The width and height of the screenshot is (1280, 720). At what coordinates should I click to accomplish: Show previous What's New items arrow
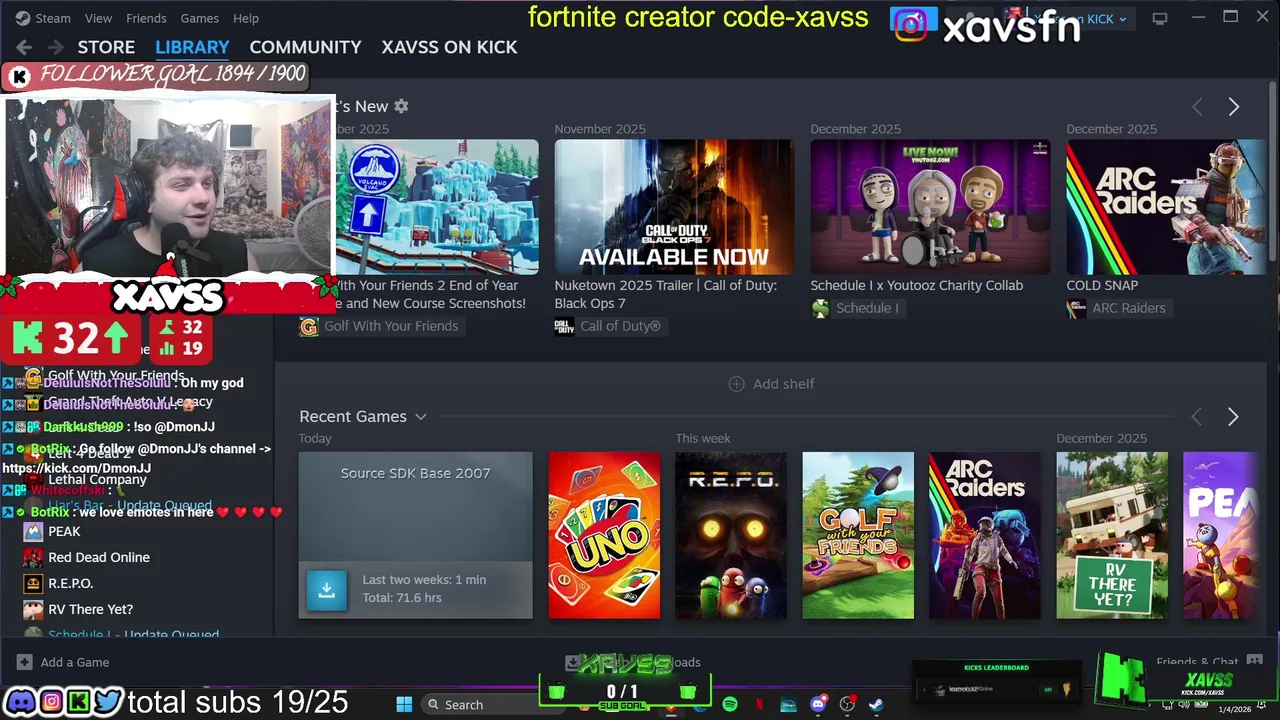(1197, 107)
